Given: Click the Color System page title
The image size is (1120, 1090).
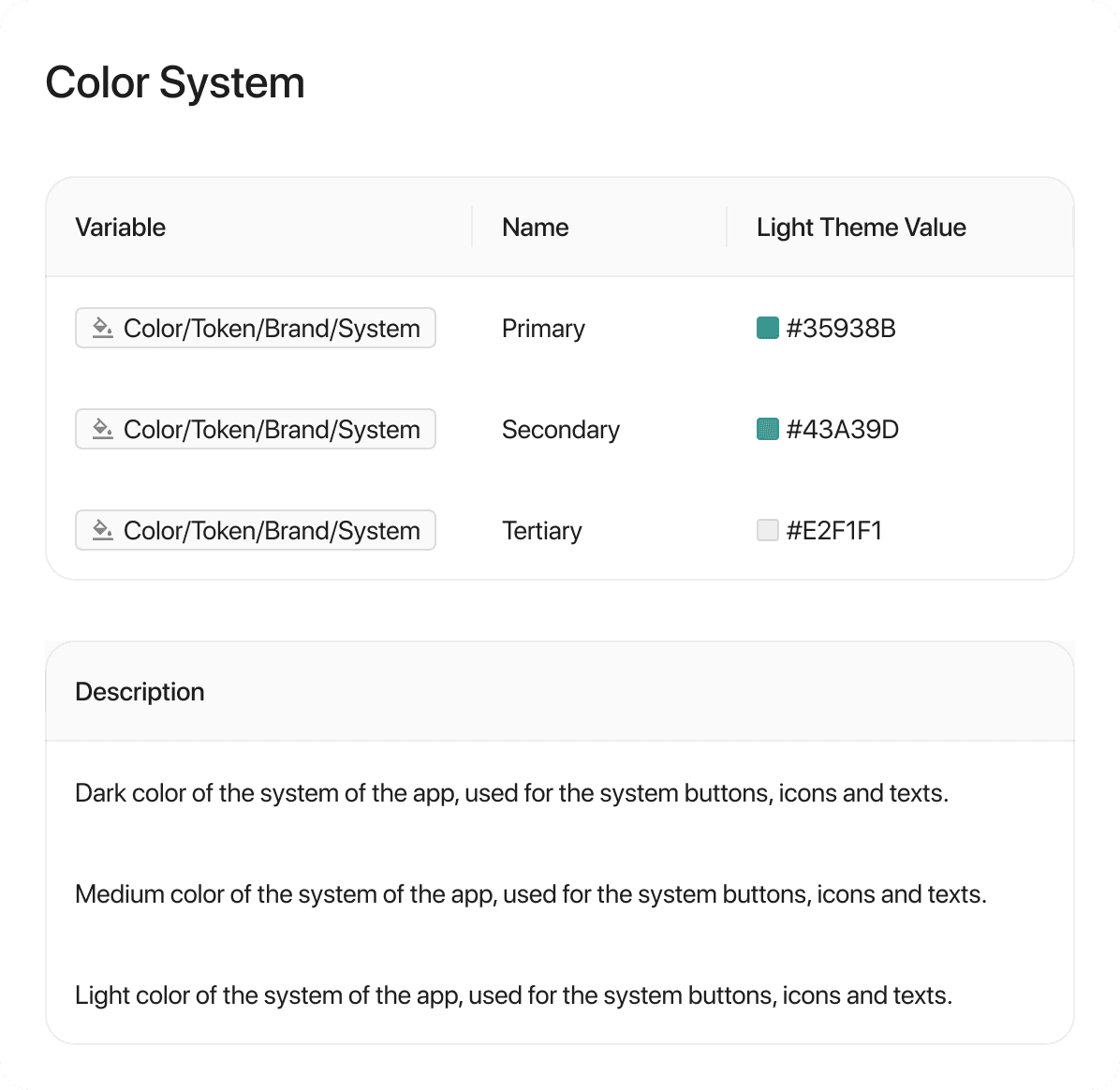Looking at the screenshot, I should click(x=175, y=82).
